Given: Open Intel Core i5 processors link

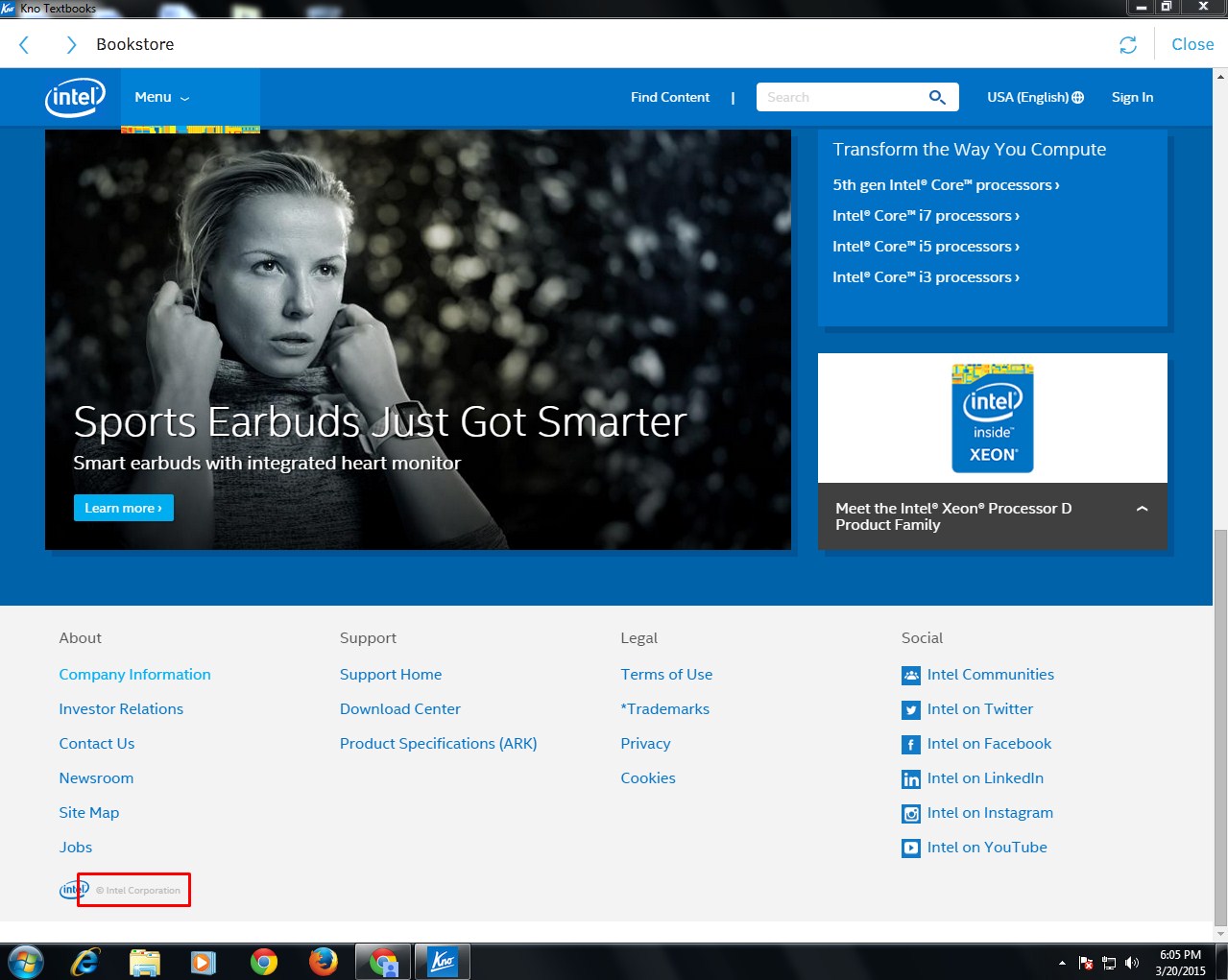Looking at the screenshot, I should point(926,247).
